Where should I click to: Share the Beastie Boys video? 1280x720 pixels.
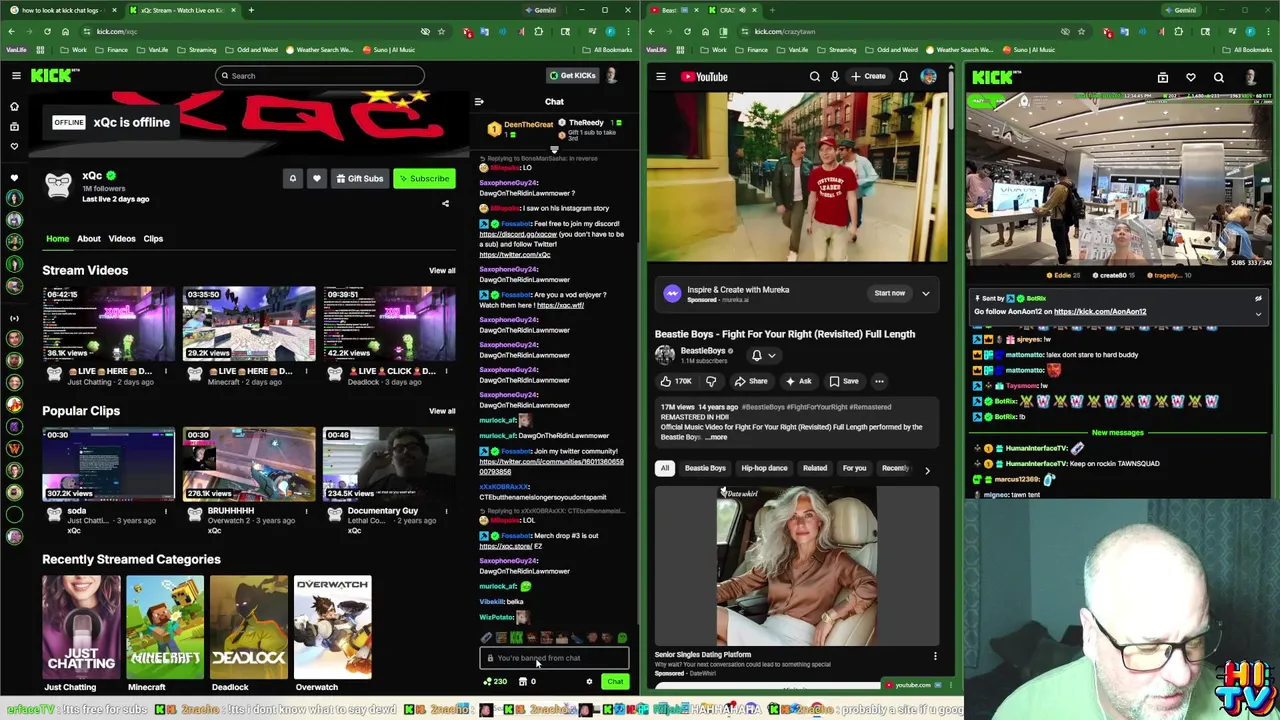click(x=751, y=381)
